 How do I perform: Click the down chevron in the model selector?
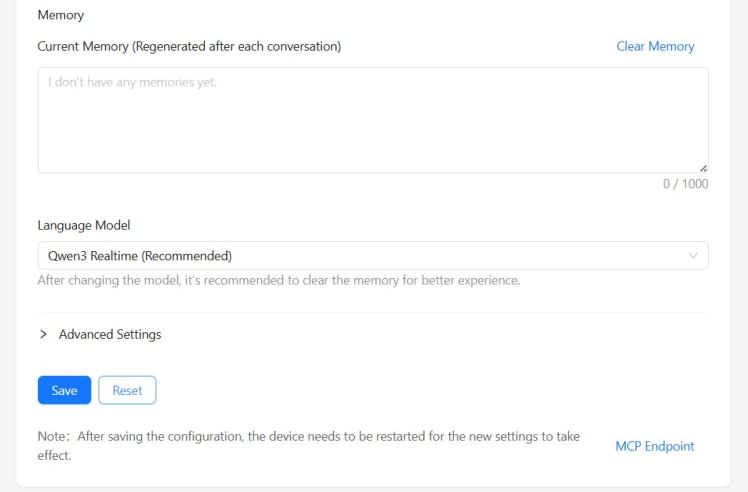[x=694, y=255]
